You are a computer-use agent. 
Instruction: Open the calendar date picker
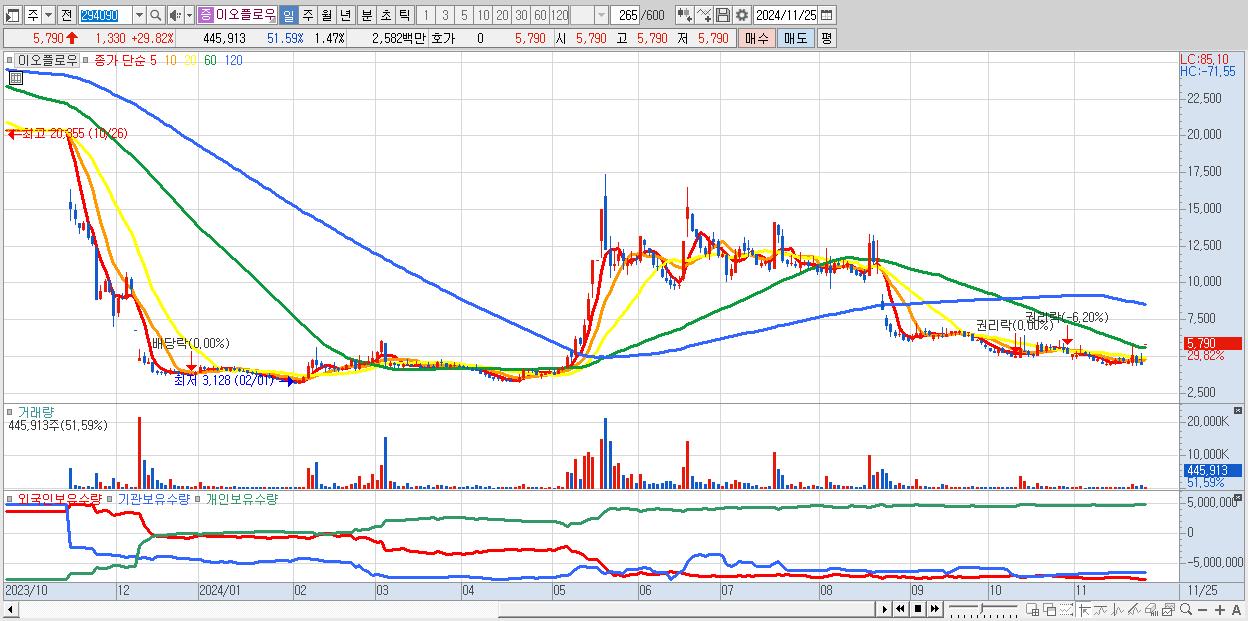tap(826, 15)
